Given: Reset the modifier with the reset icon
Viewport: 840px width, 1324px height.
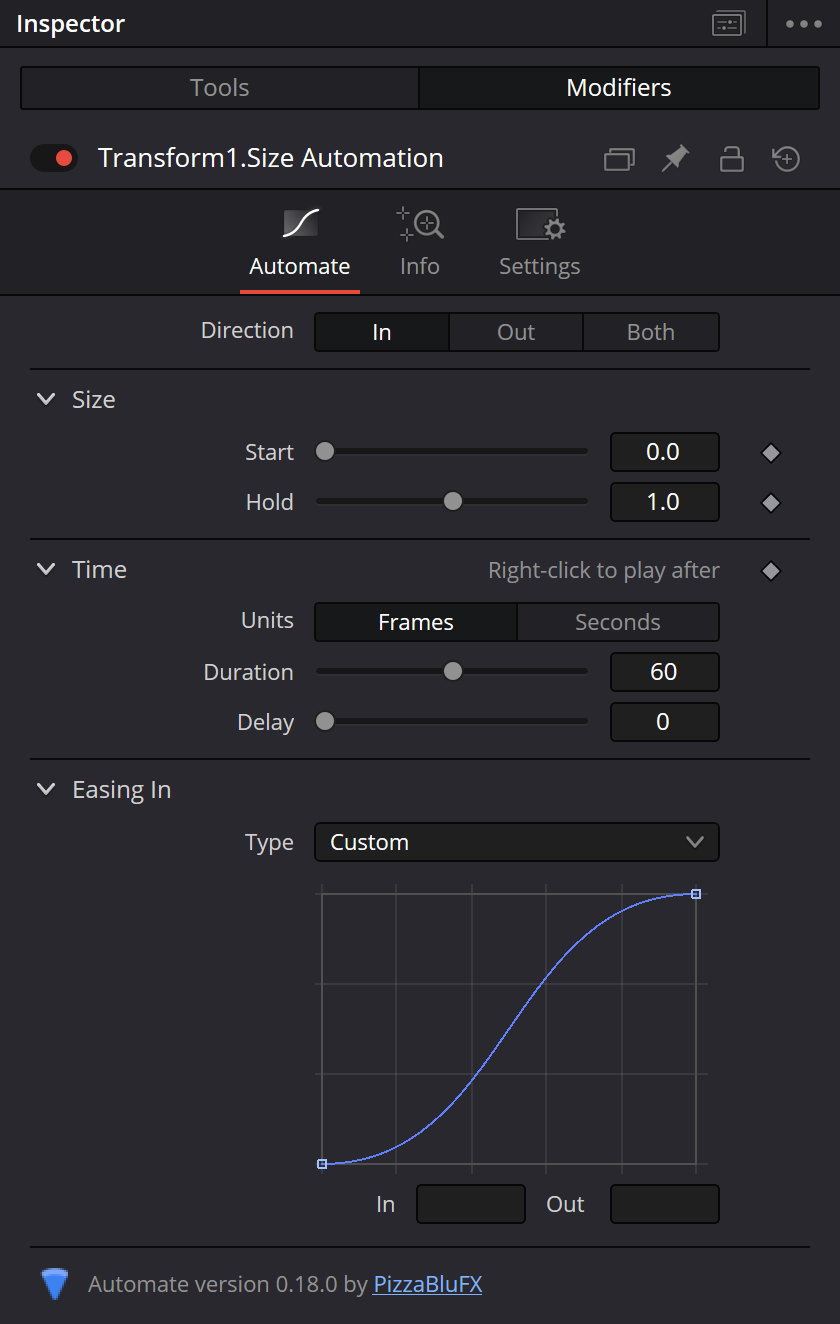Looking at the screenshot, I should 787,158.
